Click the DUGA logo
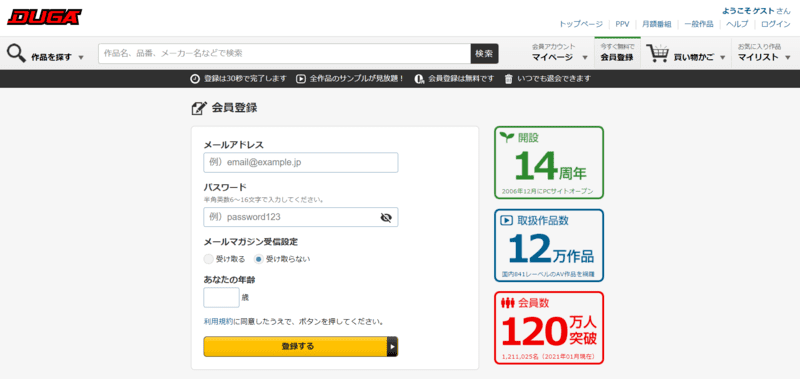 pos(44,17)
